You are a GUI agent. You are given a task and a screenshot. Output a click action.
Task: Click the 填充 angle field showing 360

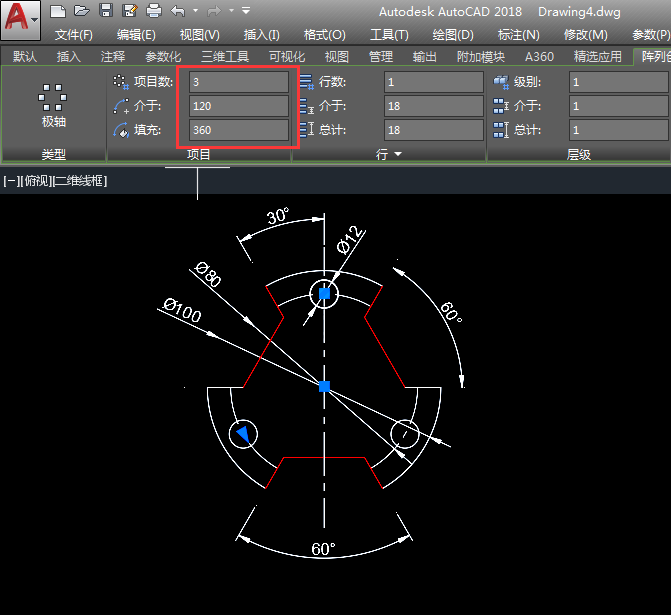coord(239,130)
